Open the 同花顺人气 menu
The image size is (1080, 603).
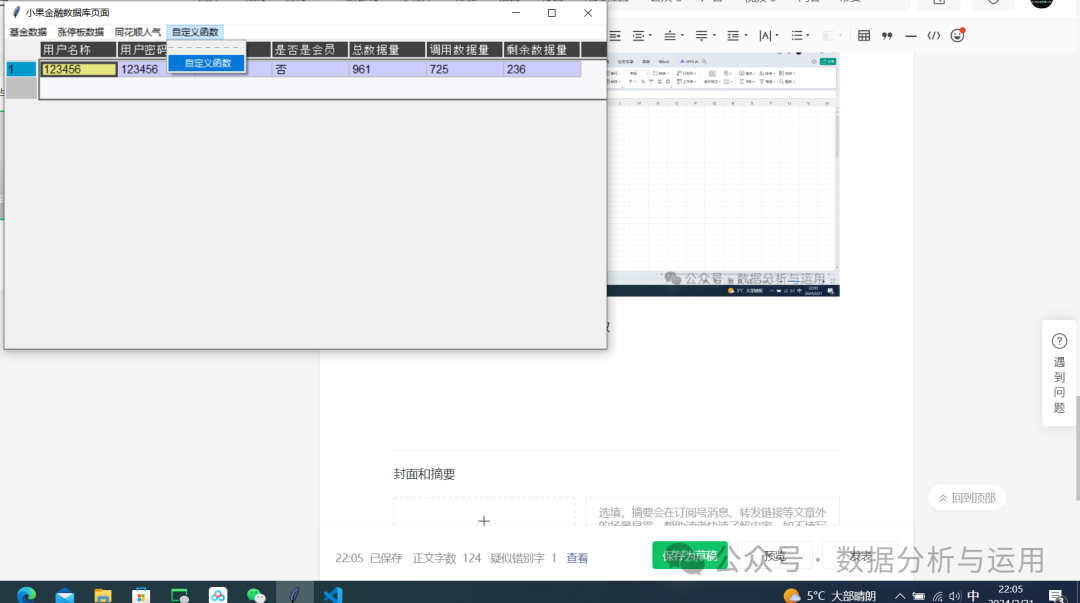point(138,32)
